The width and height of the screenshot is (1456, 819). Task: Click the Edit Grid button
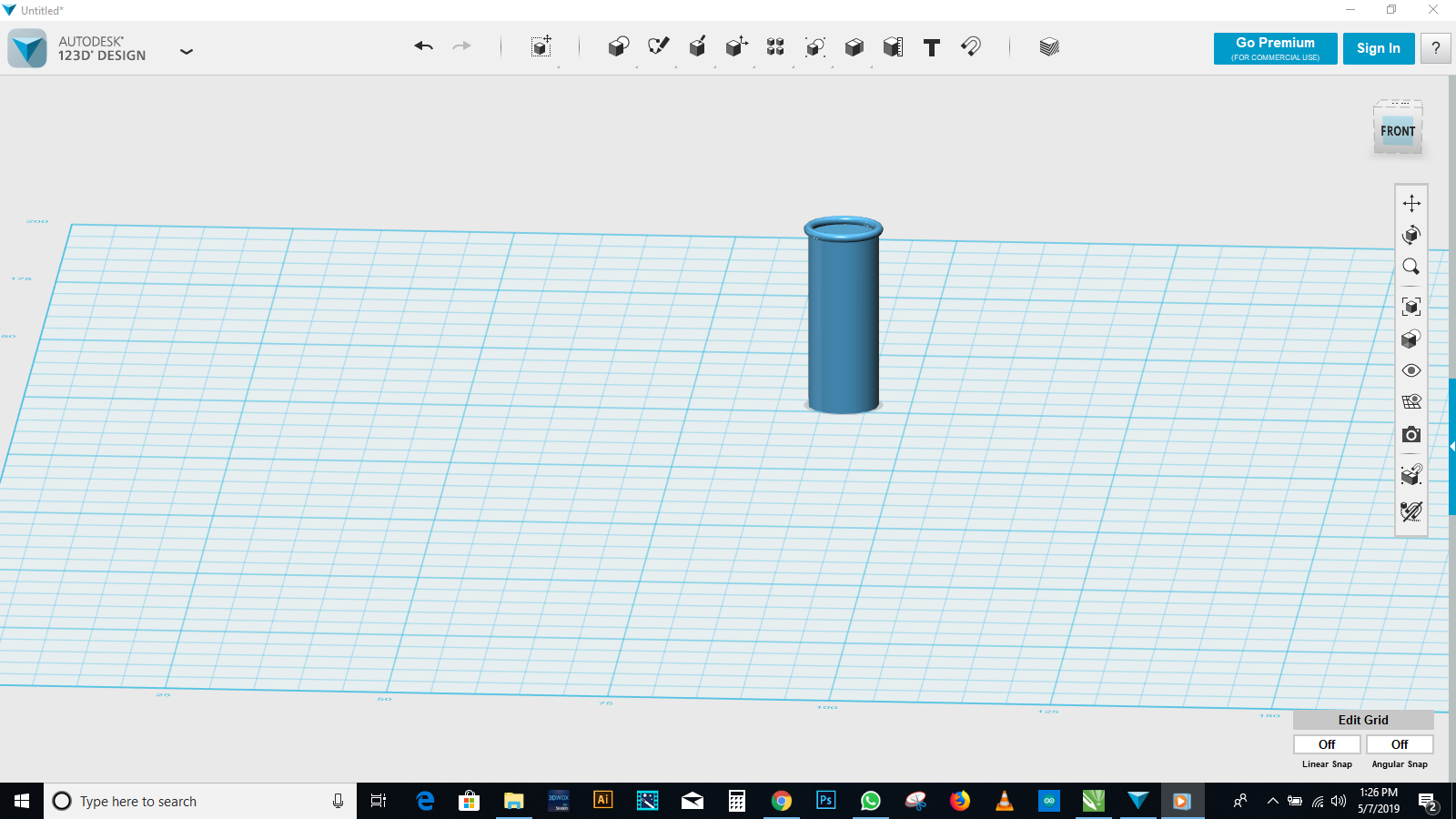point(1363,720)
